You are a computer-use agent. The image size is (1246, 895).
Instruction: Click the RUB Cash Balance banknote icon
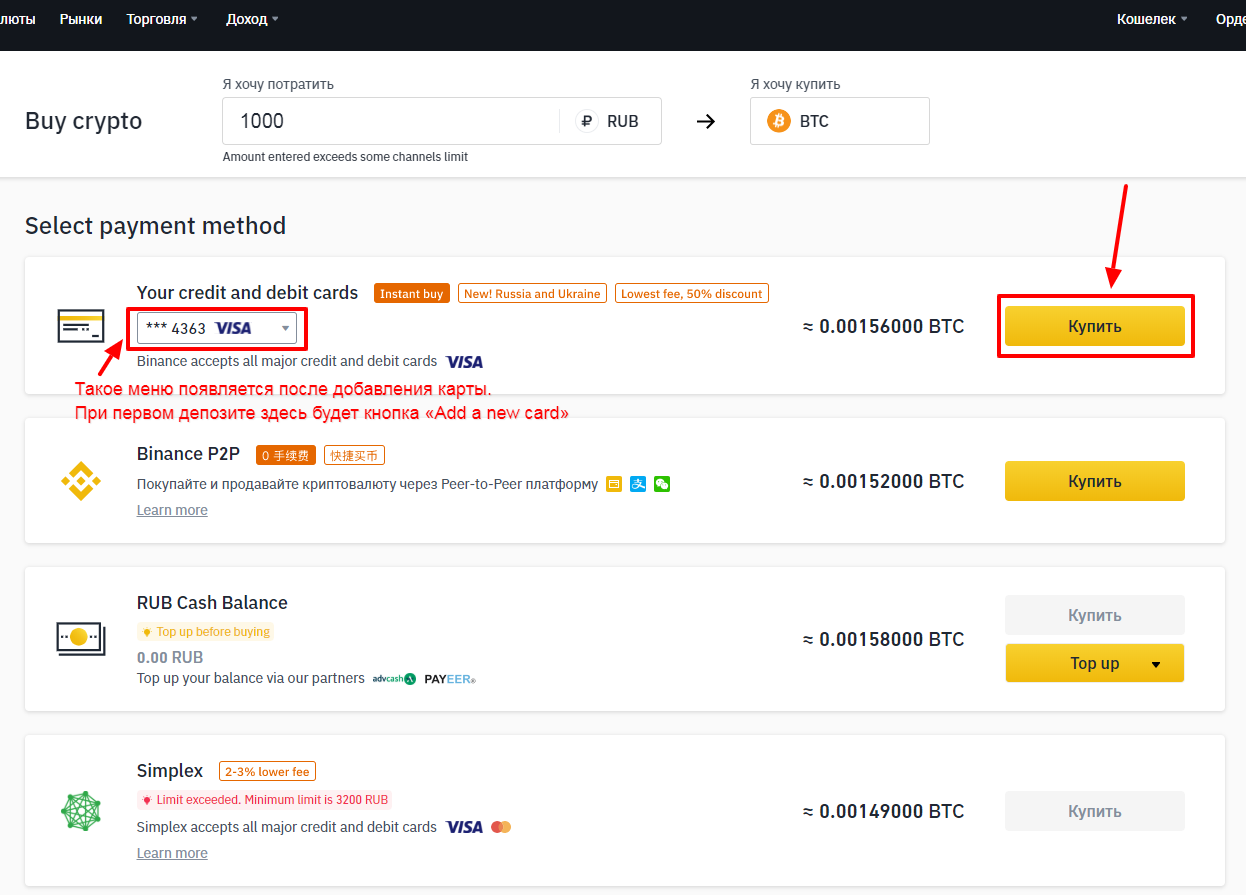(81, 638)
